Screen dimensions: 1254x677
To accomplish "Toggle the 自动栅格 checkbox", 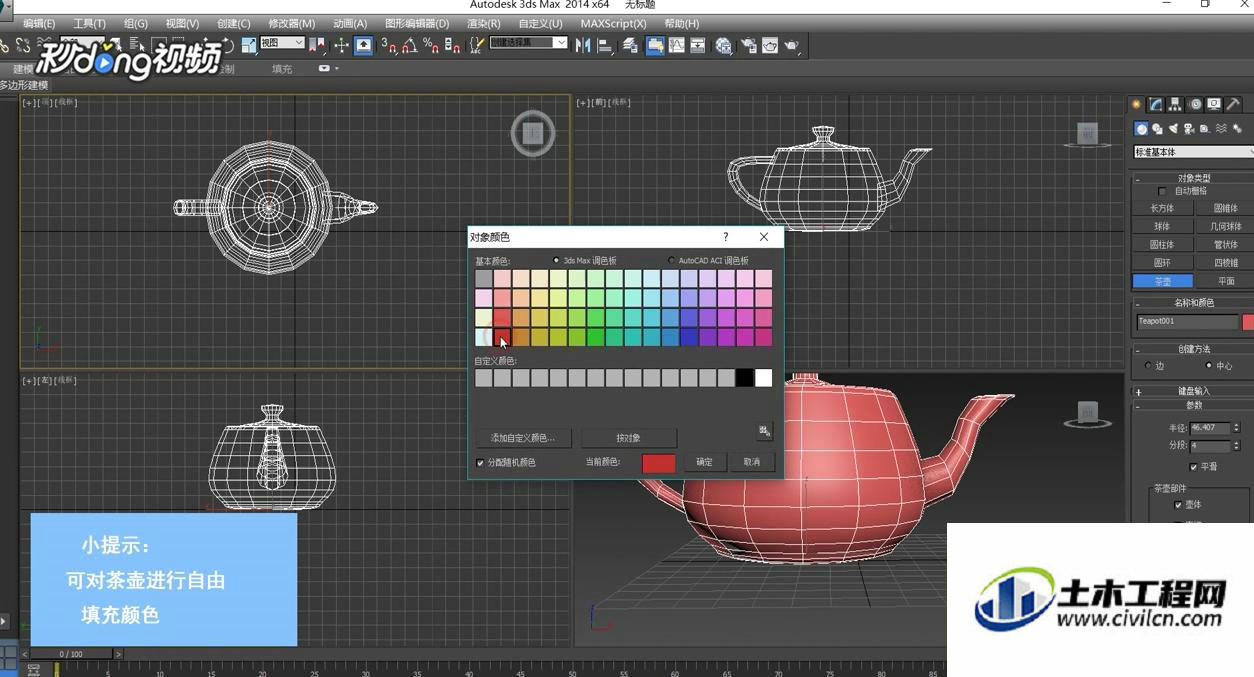I will point(1162,191).
